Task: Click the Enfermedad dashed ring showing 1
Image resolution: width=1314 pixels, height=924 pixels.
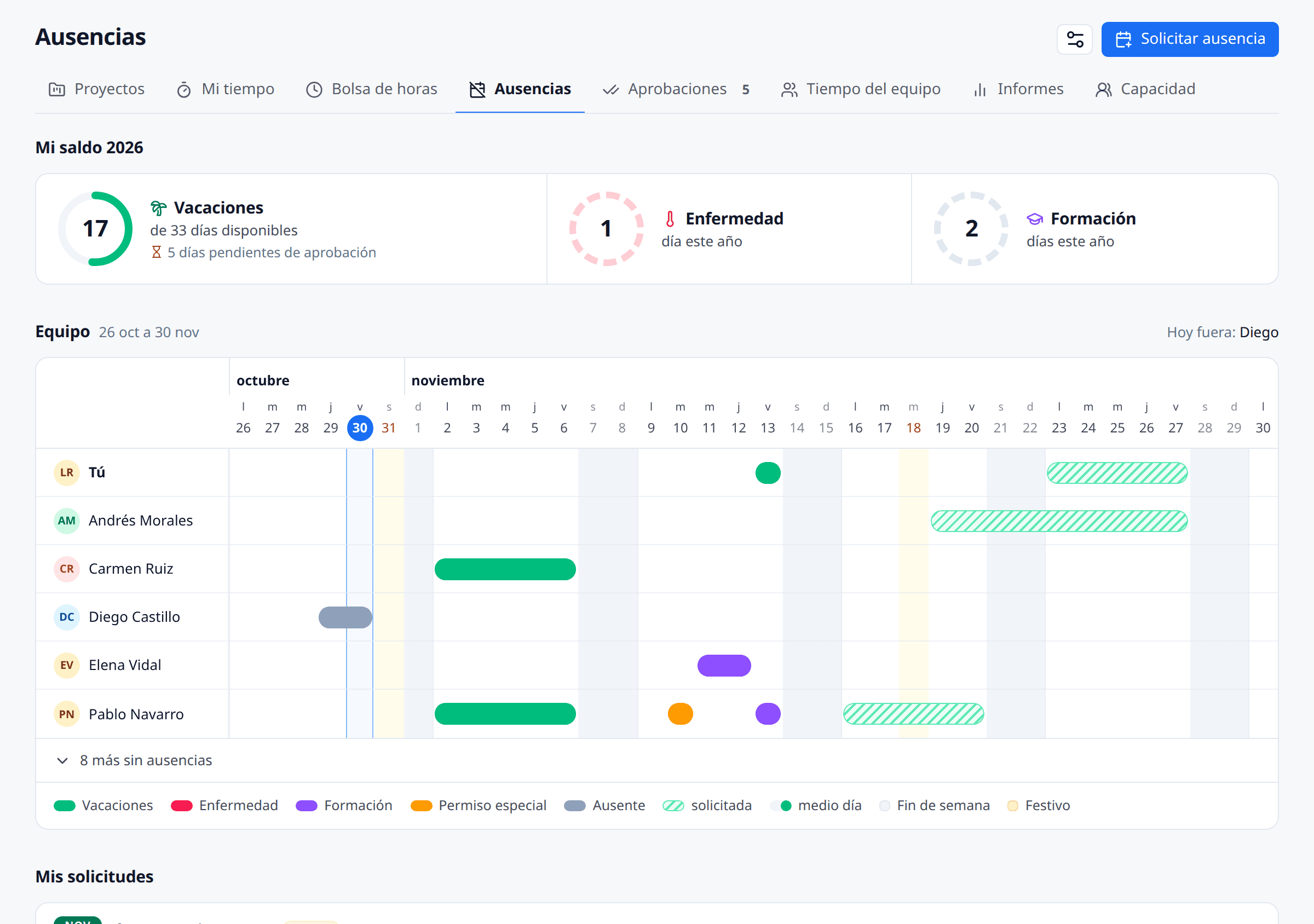Action: tap(606, 229)
